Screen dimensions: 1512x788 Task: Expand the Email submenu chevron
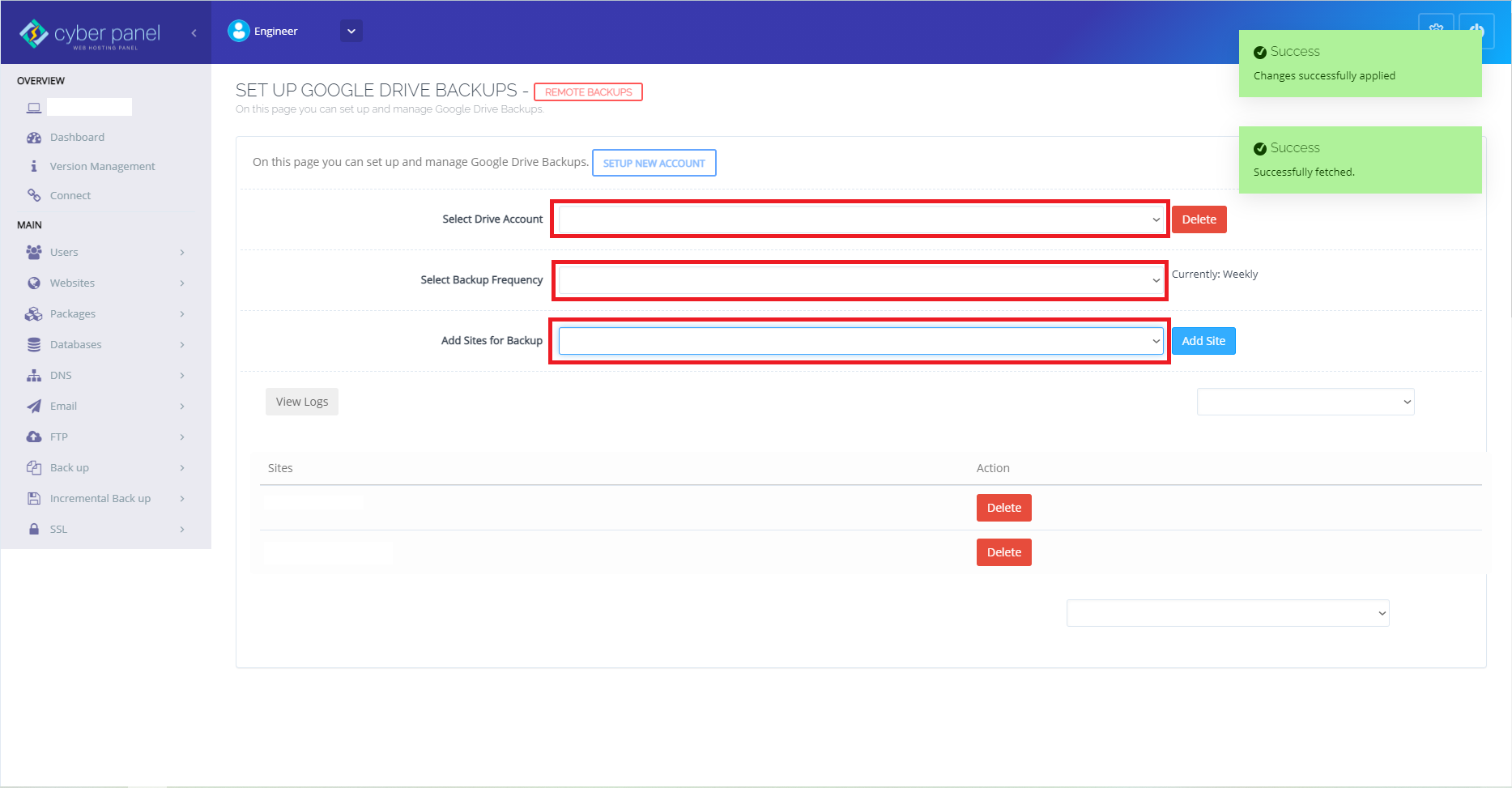182,406
